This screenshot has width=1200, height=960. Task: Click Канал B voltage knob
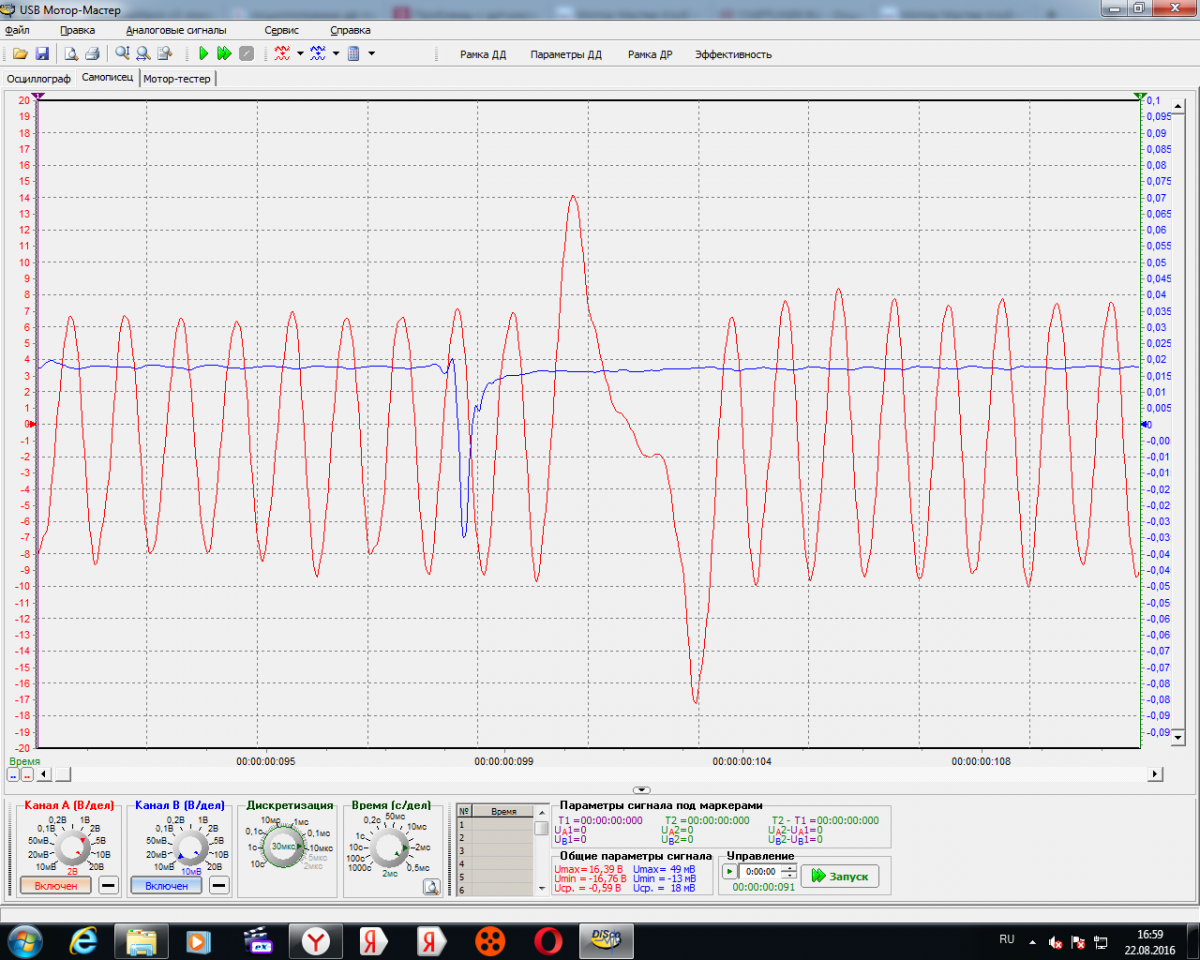pos(189,847)
